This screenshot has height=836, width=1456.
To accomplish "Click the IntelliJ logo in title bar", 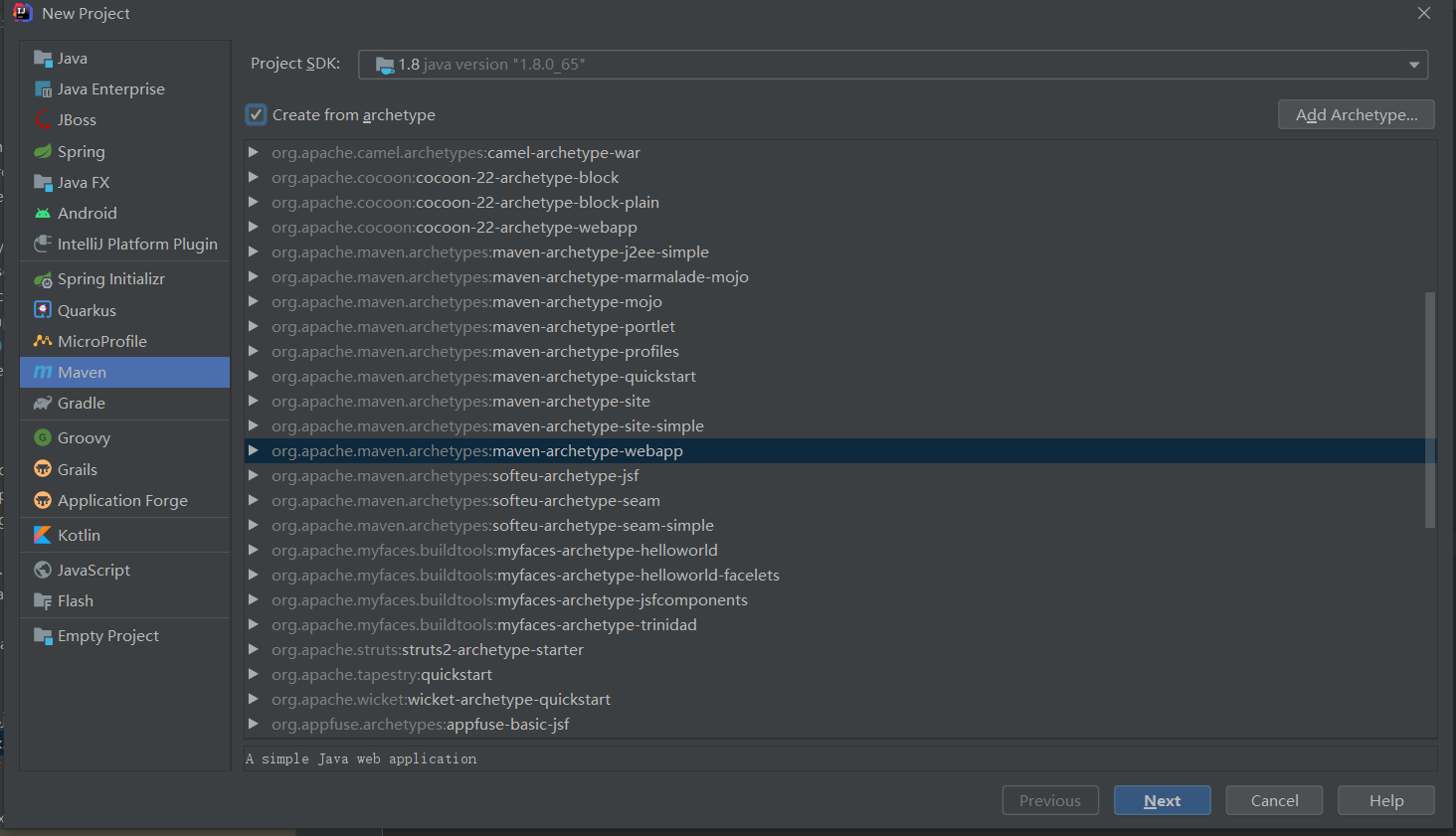I will [22, 13].
